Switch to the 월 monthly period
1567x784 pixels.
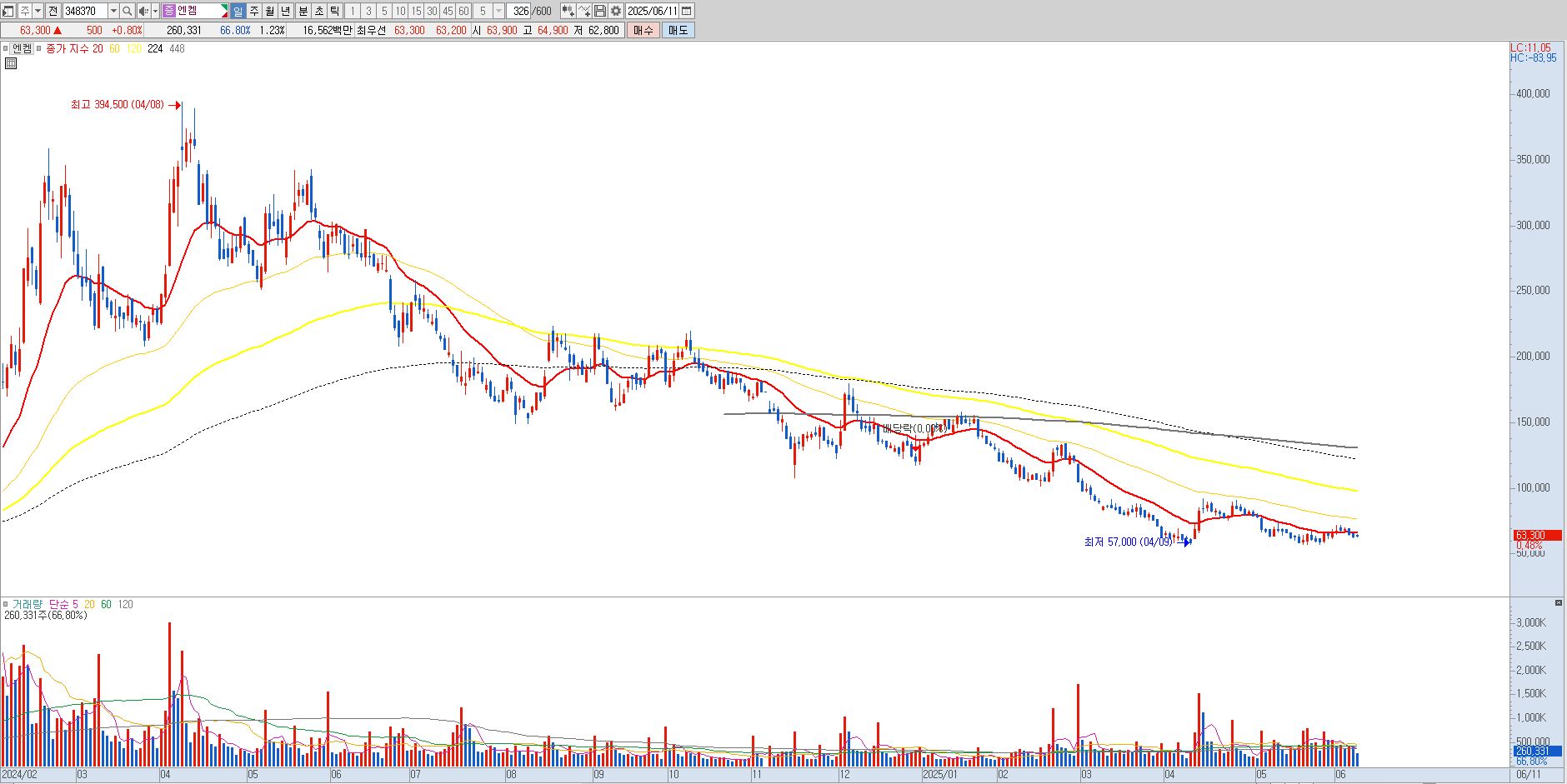click(270, 11)
